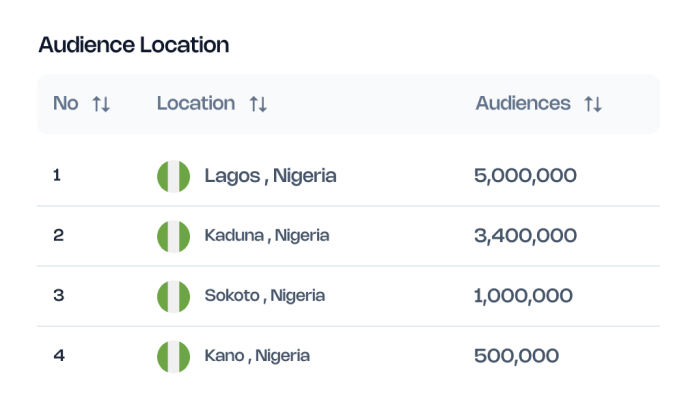Select the Kaduna, Nigeria location name
The height and width of the screenshot is (412, 681).
(x=266, y=236)
